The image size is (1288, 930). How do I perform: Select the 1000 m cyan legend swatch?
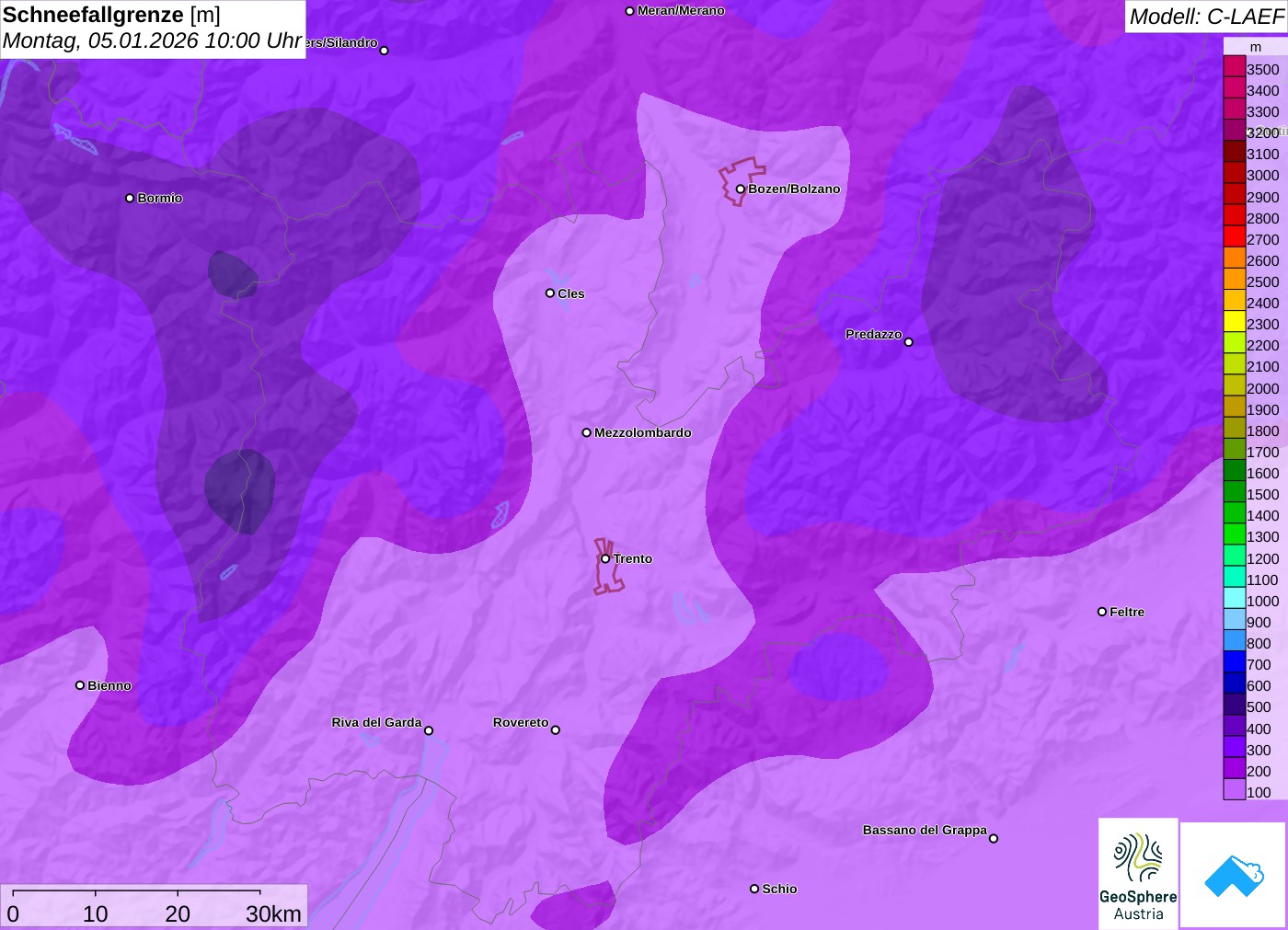coord(1234,598)
